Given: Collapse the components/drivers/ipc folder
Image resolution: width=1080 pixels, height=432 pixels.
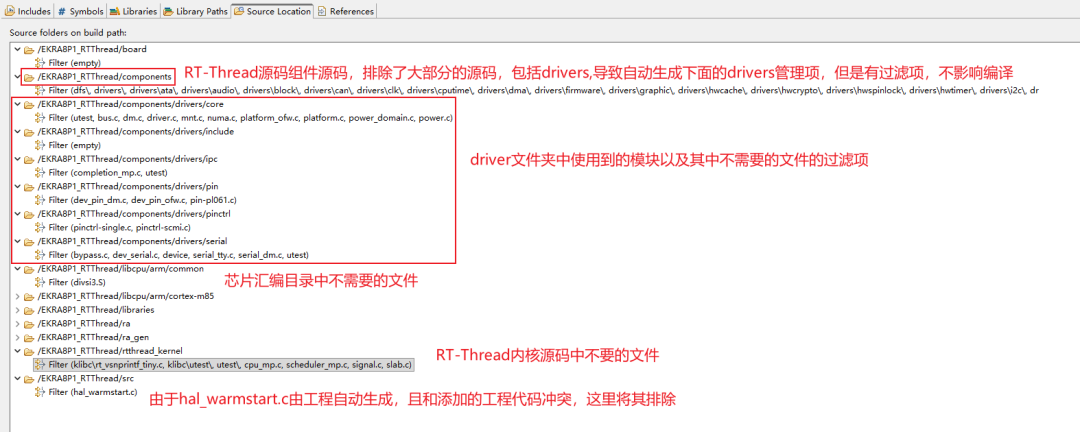Looking at the screenshot, I should (17, 158).
